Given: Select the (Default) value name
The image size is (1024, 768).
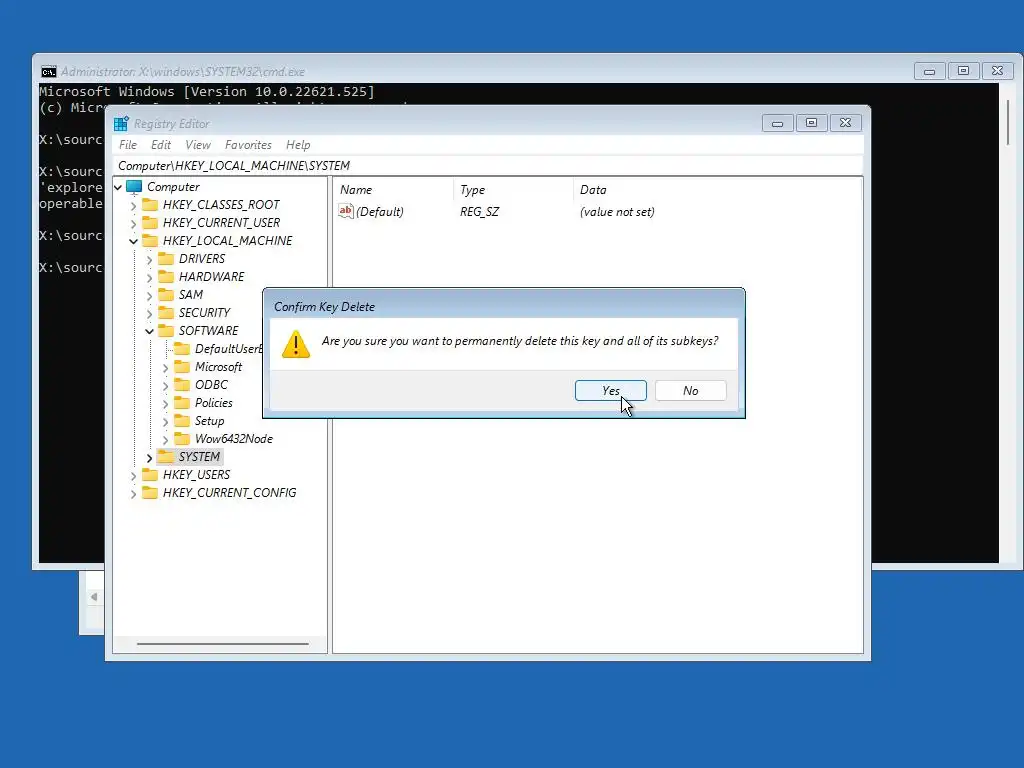Looking at the screenshot, I should (379, 212).
